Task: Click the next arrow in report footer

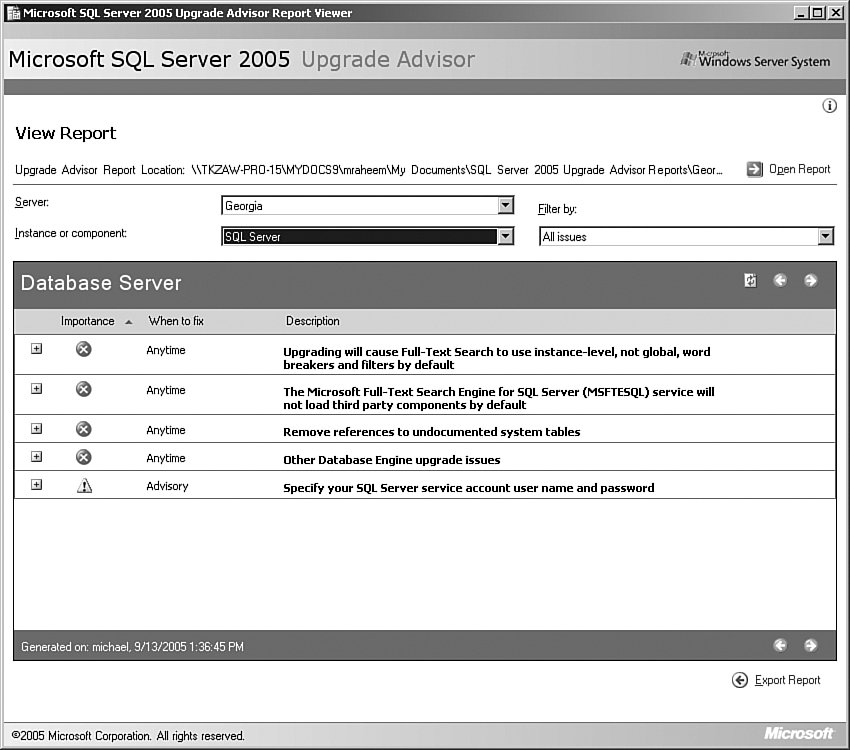Action: coord(810,646)
